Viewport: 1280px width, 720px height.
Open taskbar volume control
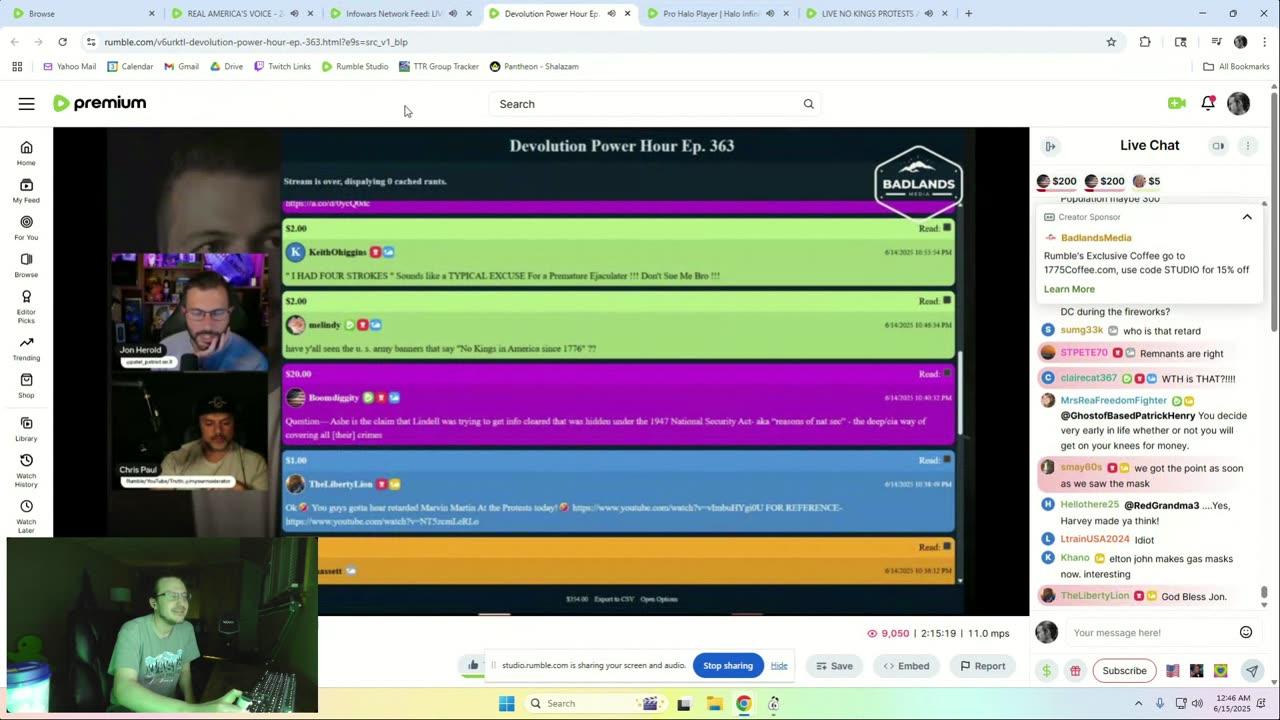click(1197, 704)
